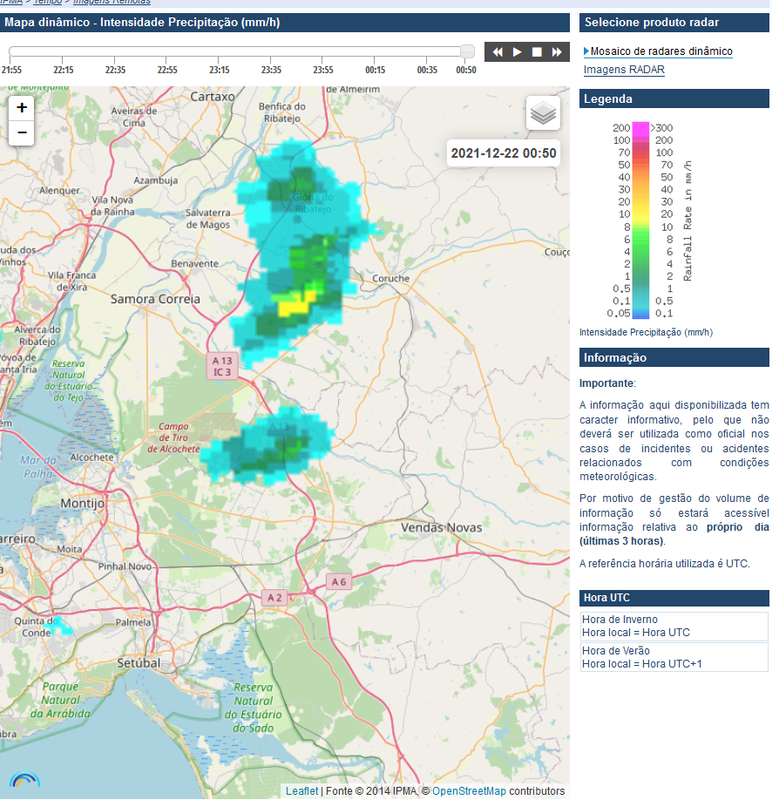
Task: Click the yellow heavy-rain radar cell
Action: coord(296,304)
